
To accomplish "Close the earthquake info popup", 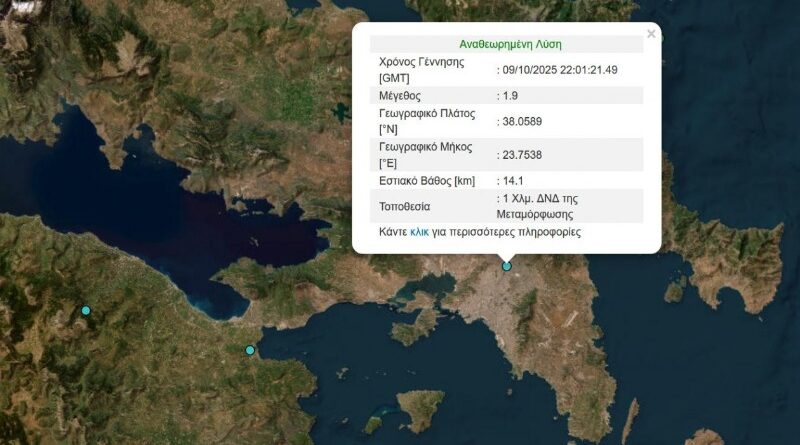I will coord(651,34).
